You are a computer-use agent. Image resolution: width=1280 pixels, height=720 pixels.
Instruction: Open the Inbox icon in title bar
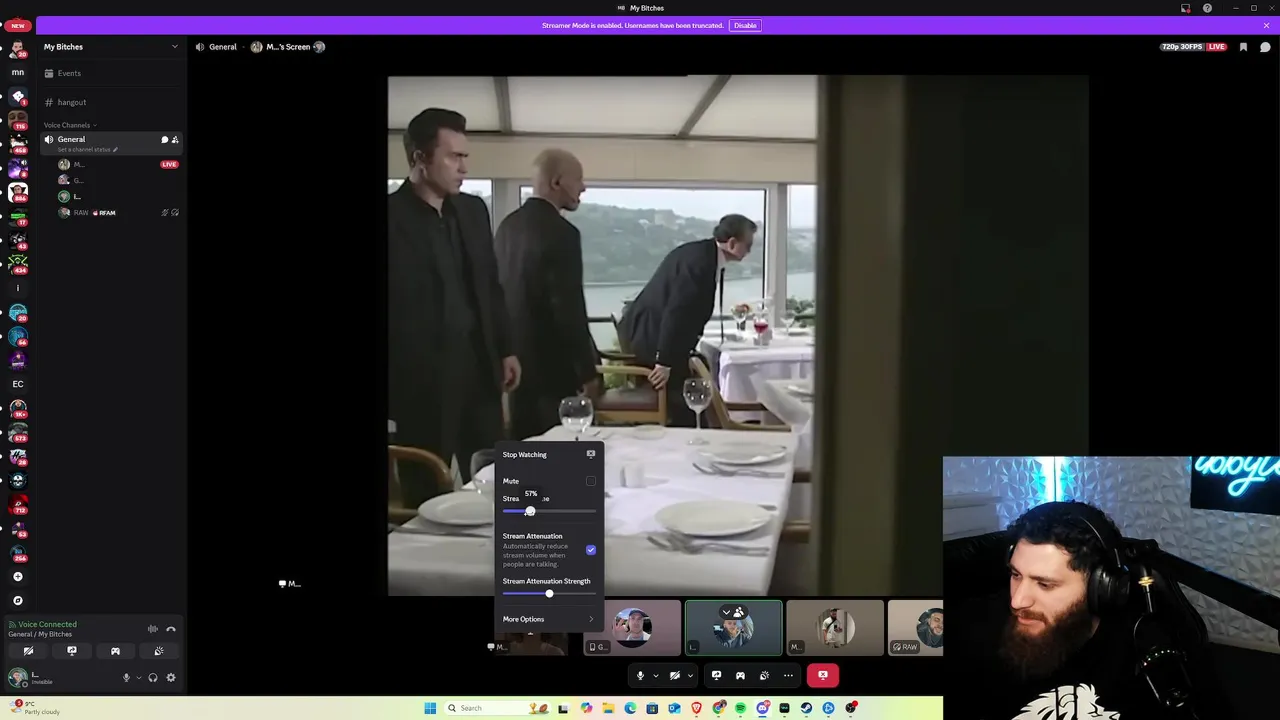pos(1186,8)
